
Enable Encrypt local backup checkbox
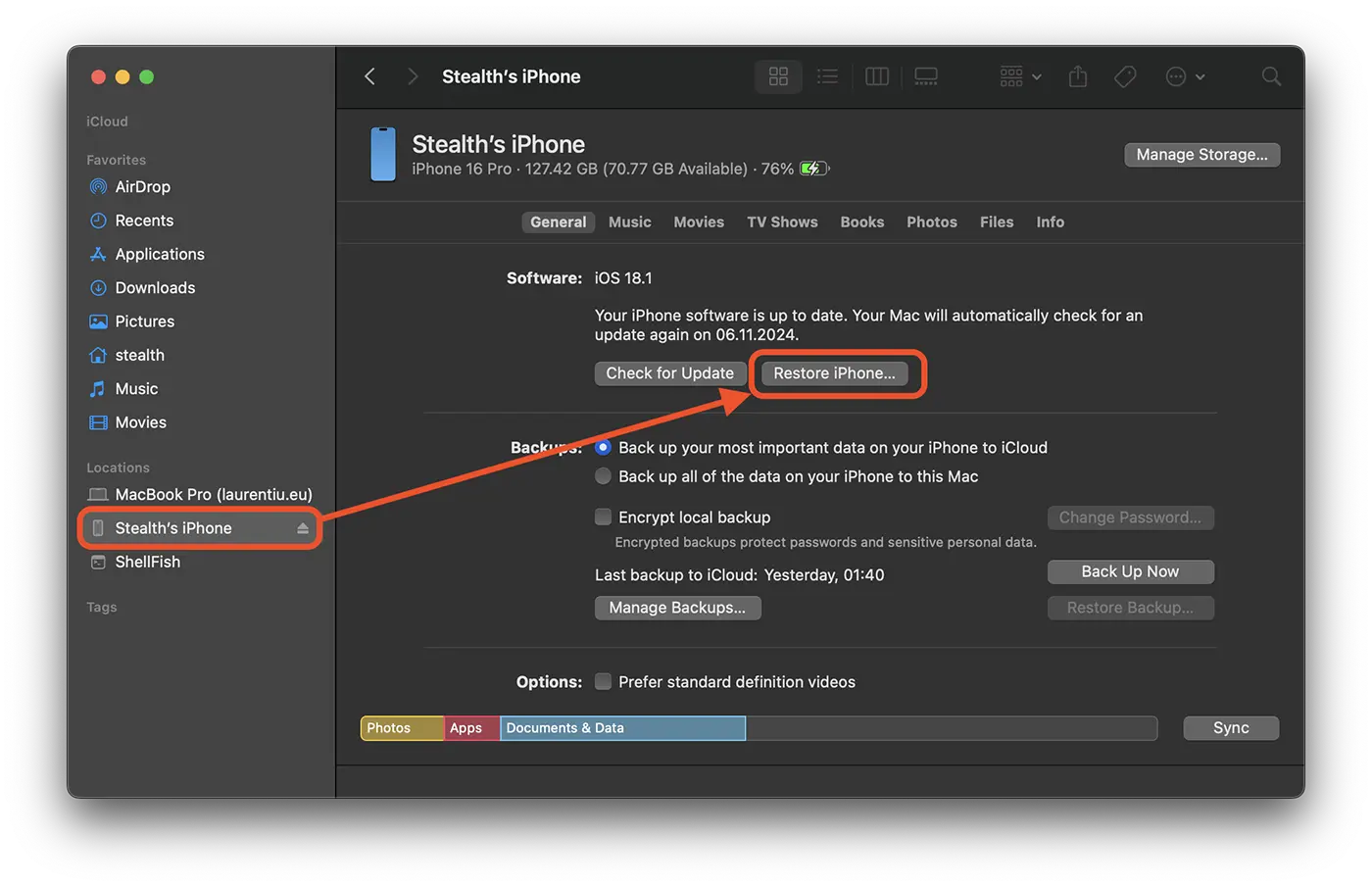(604, 517)
